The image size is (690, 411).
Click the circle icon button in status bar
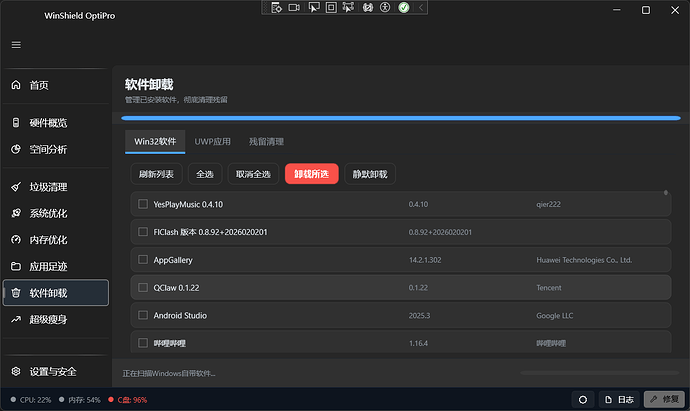583,400
